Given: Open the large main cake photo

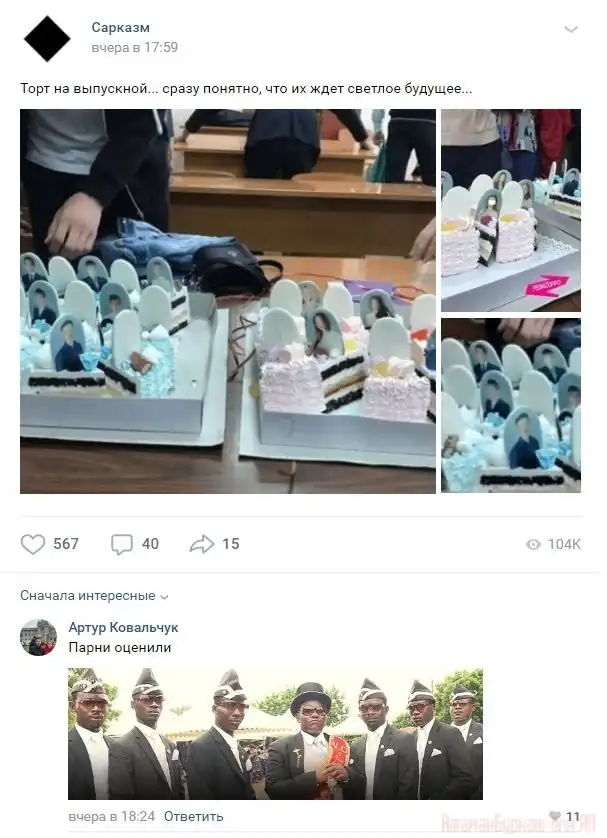Looking at the screenshot, I should click(x=228, y=301).
